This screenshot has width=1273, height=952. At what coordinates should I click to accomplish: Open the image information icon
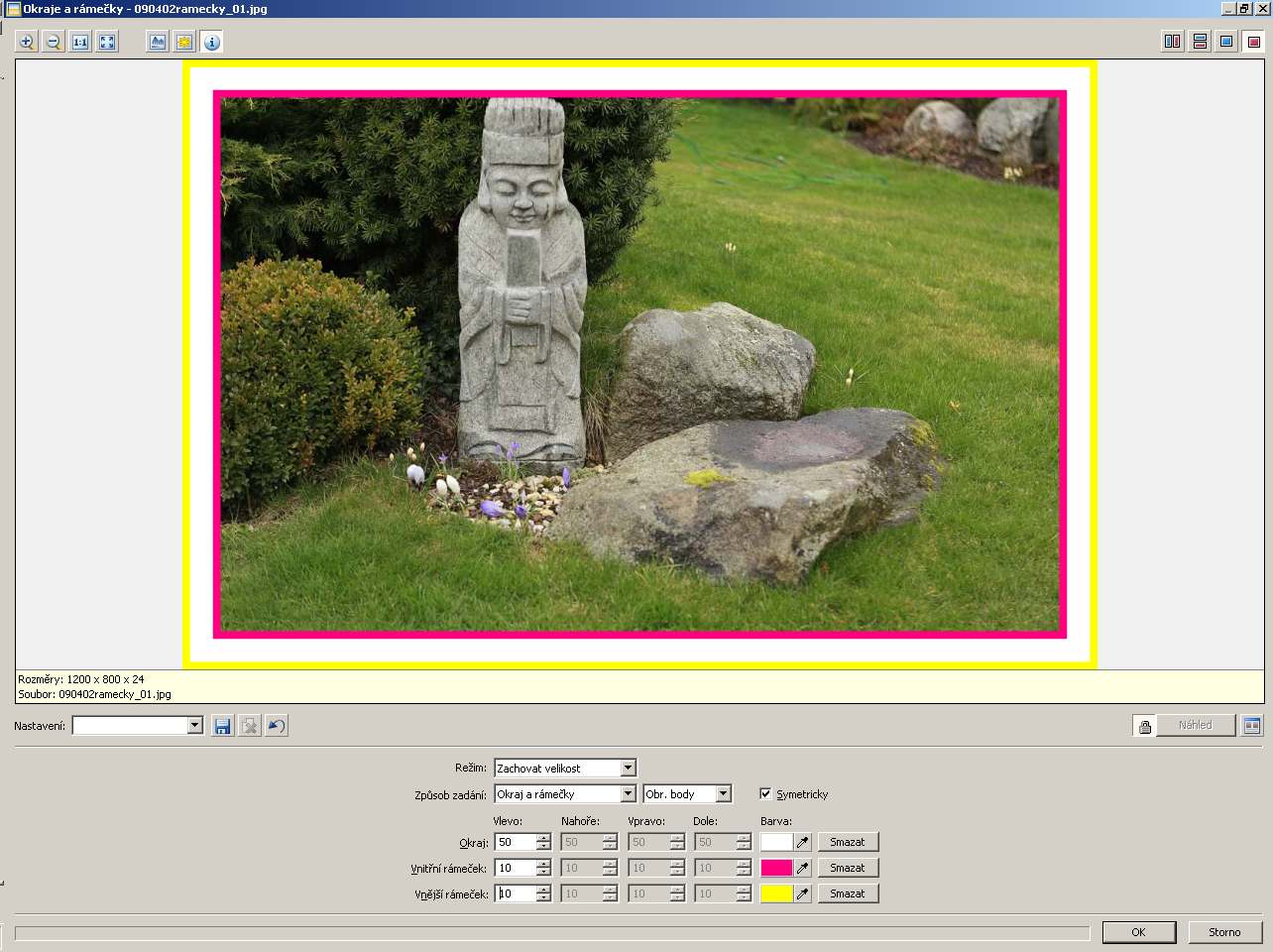pyautogui.click(x=212, y=42)
